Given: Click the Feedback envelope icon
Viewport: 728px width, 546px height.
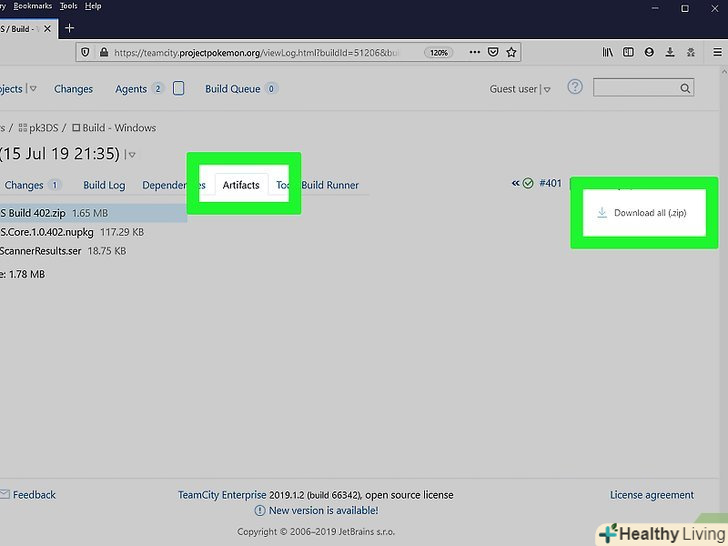Looking at the screenshot, I should point(5,494).
